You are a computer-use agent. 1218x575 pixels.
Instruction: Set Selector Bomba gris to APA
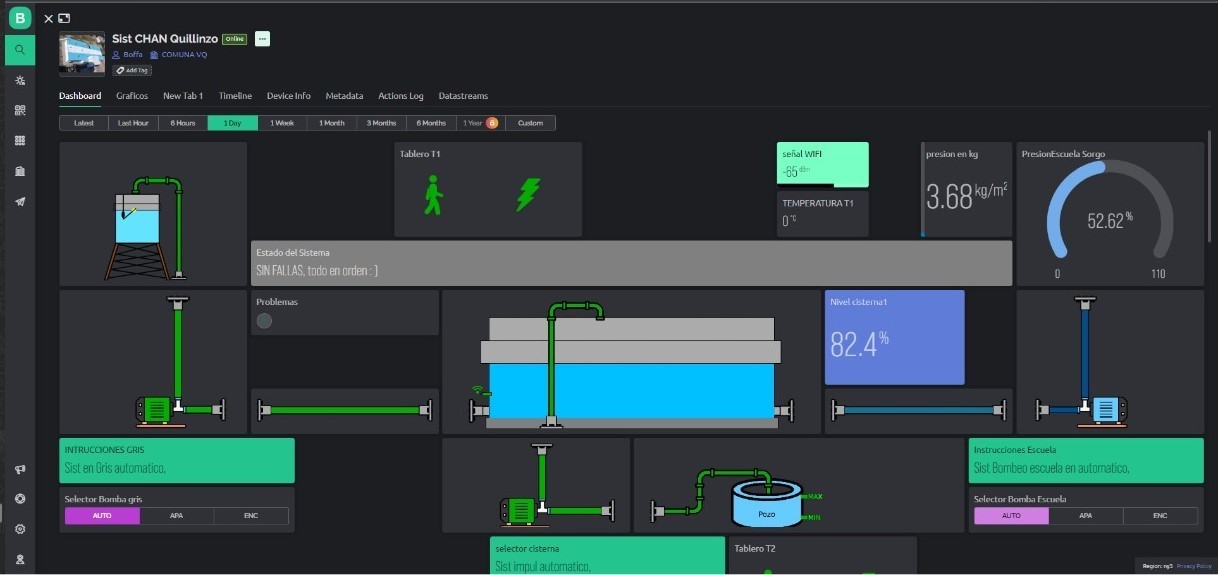[176, 516]
